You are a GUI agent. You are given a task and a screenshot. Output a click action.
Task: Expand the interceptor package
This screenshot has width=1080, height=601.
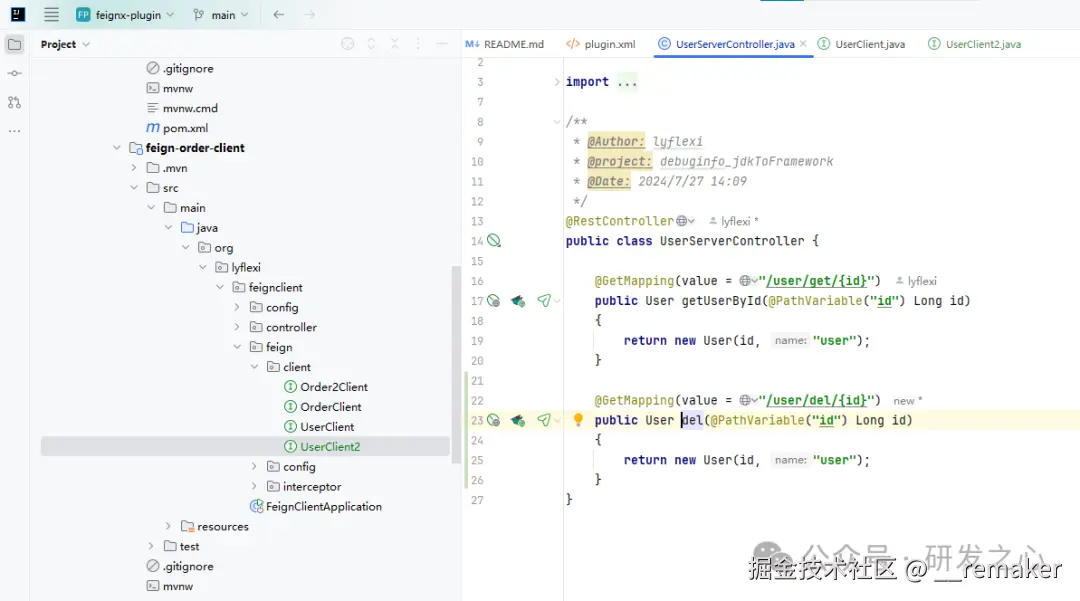pyautogui.click(x=254, y=487)
